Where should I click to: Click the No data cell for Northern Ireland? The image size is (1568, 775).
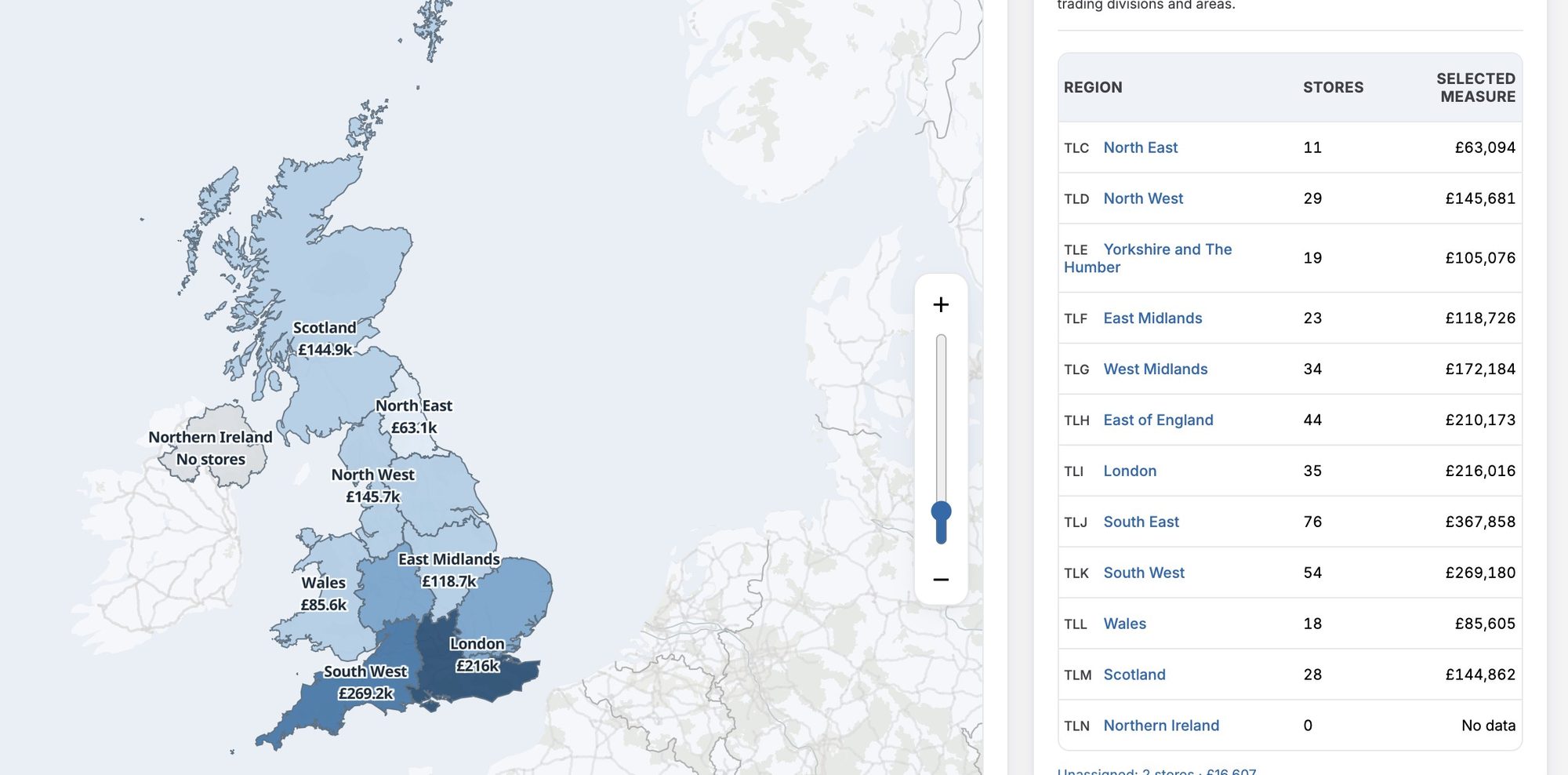click(1488, 726)
